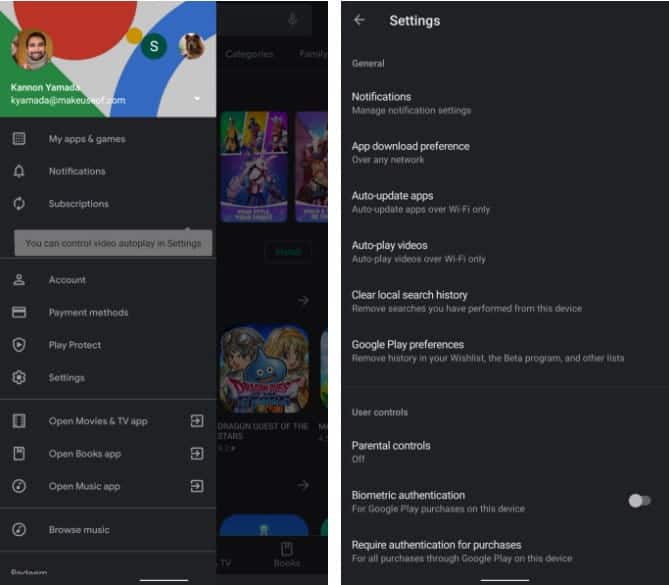Viewport: 669px width, 585px height.
Task: Open Parental controls setting
Action: tap(505, 451)
